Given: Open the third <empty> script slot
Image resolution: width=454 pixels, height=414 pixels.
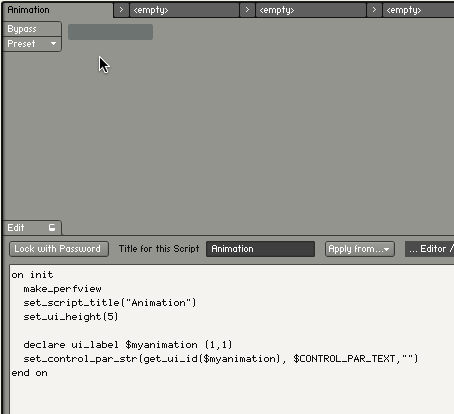Looking at the screenshot, I should tap(418, 10).
